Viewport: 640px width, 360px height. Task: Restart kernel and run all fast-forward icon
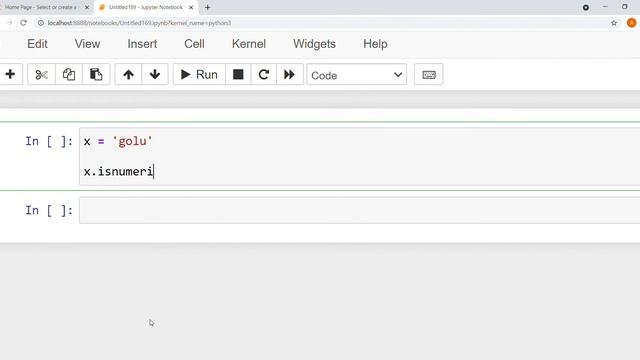pyautogui.click(x=289, y=74)
